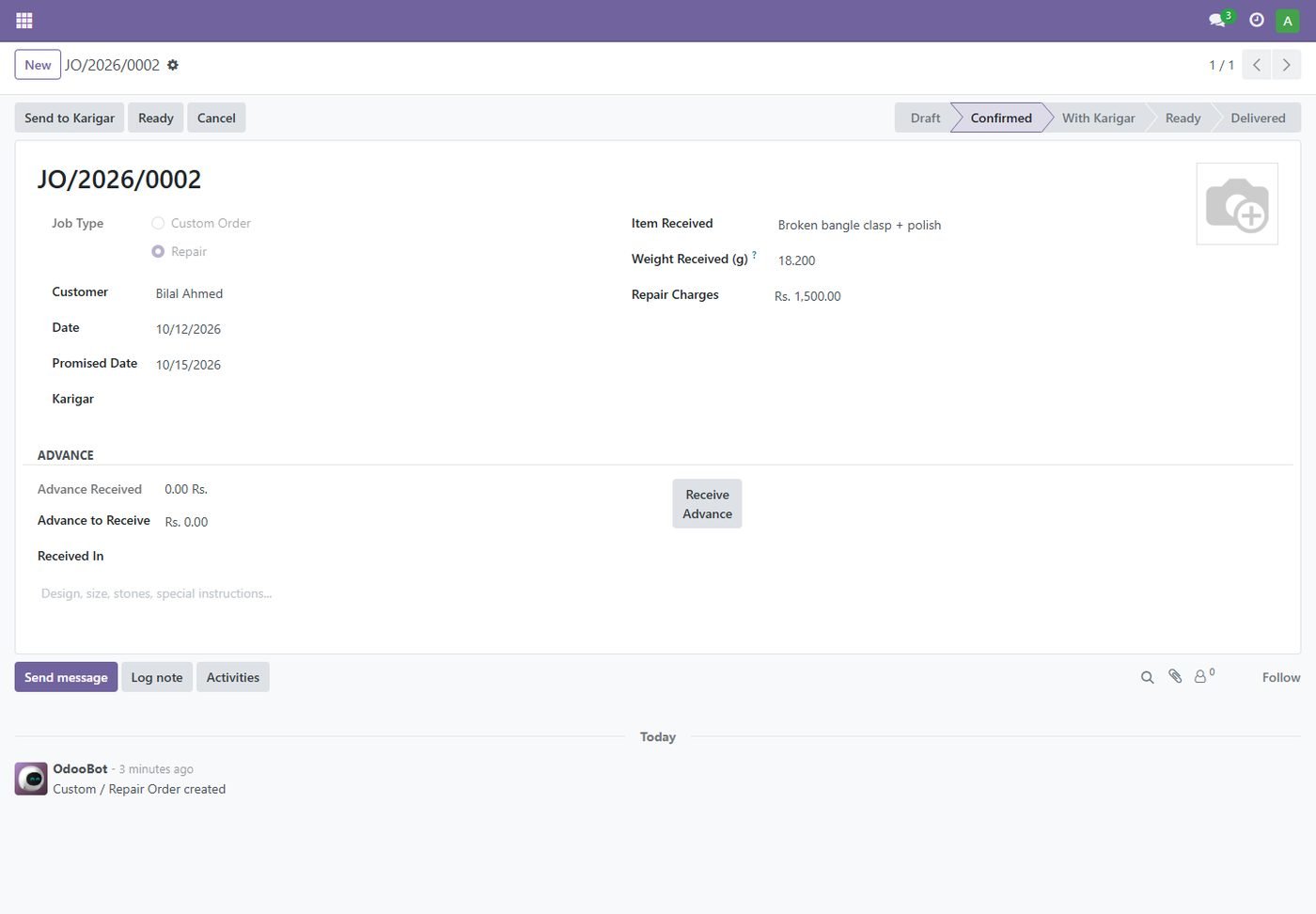Click the JO/2026/0002 breadcrumb title

[112, 65]
